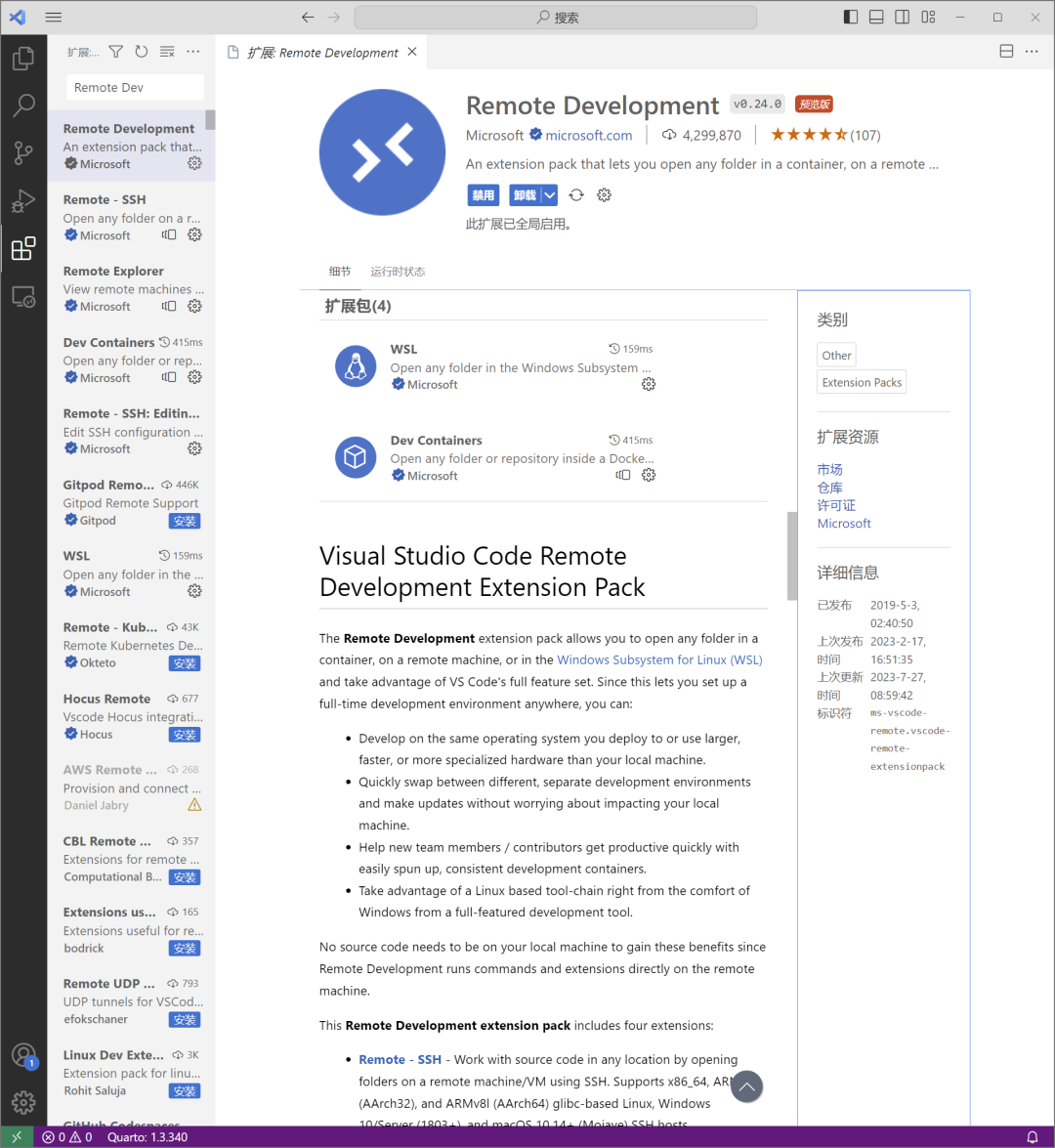Click the remote window indicator in status bar

pyautogui.click(x=17, y=1137)
